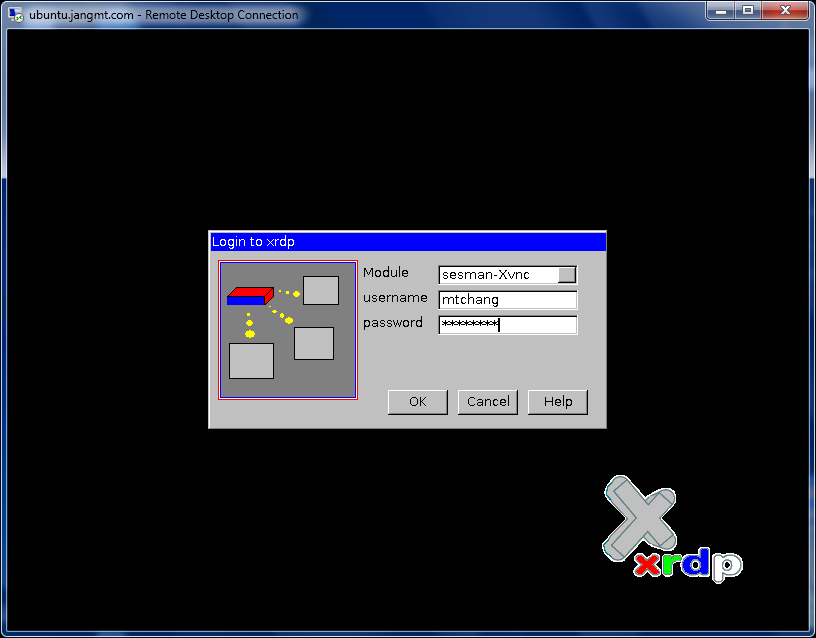Click the xrdp login network illustration
This screenshot has width=816, height=638.
[288, 330]
